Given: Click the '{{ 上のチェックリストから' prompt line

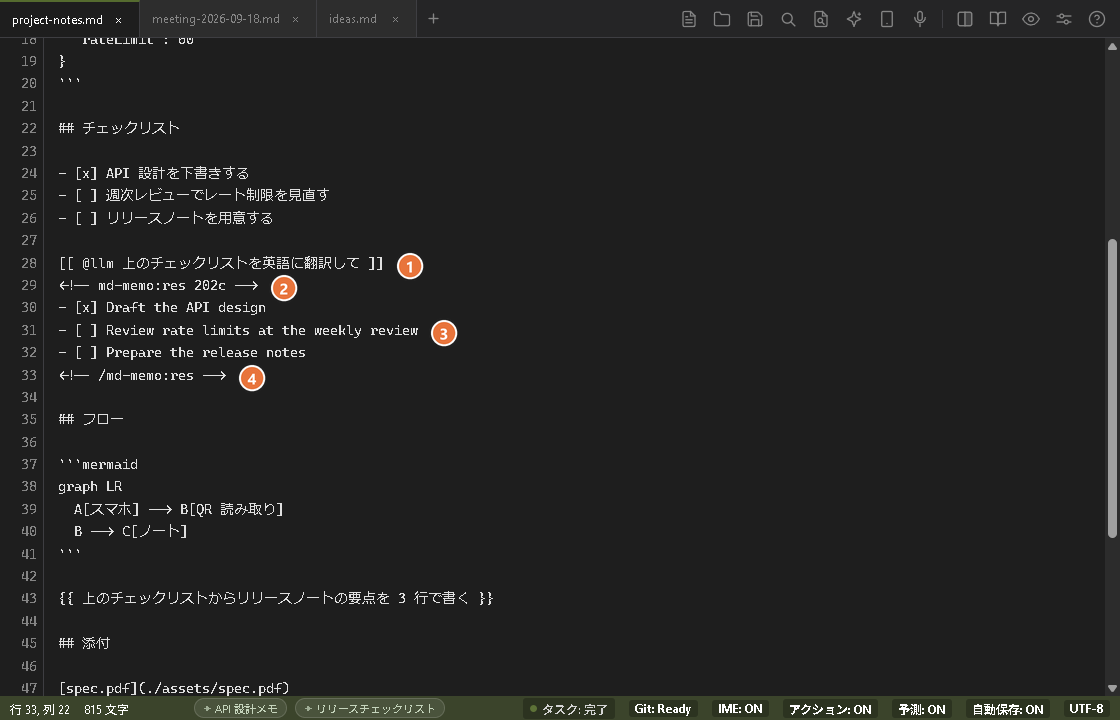Looking at the screenshot, I should coord(276,598).
